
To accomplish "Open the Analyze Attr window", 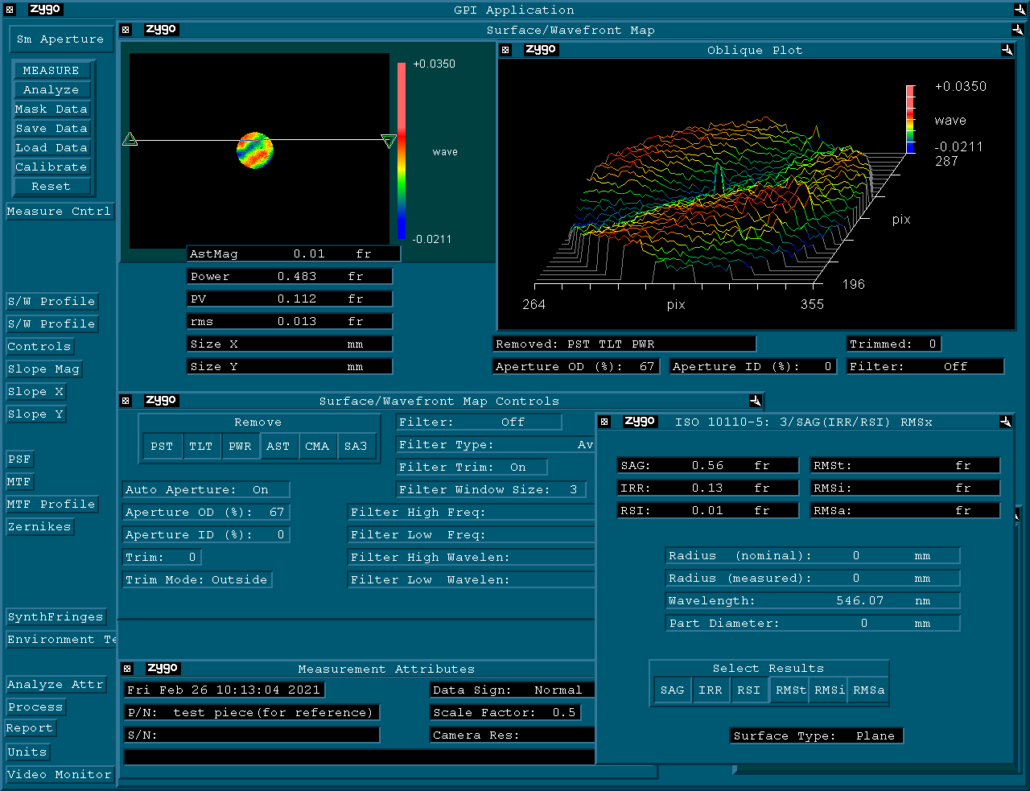I will point(55,685).
